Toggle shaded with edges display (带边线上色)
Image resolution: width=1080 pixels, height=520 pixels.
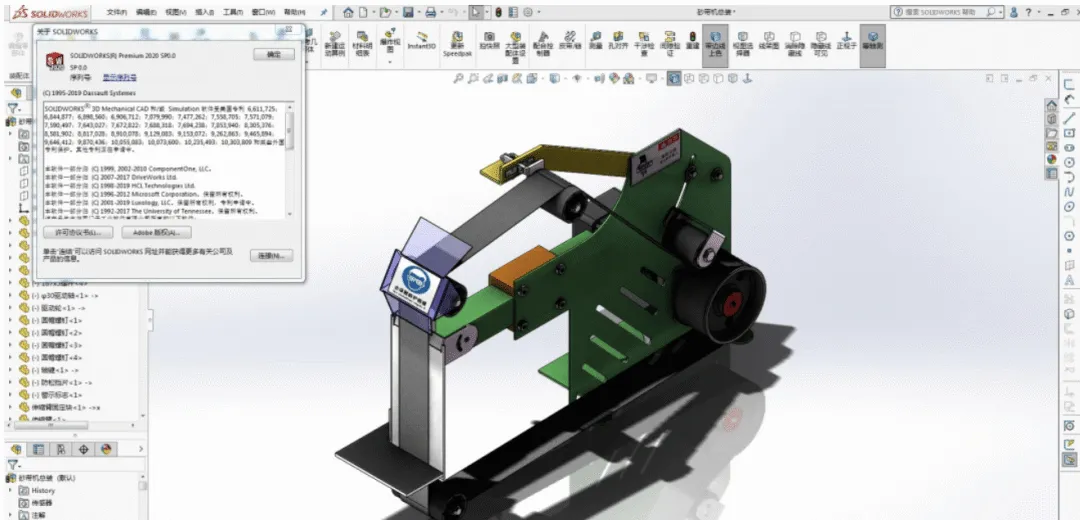pyautogui.click(x=716, y=43)
